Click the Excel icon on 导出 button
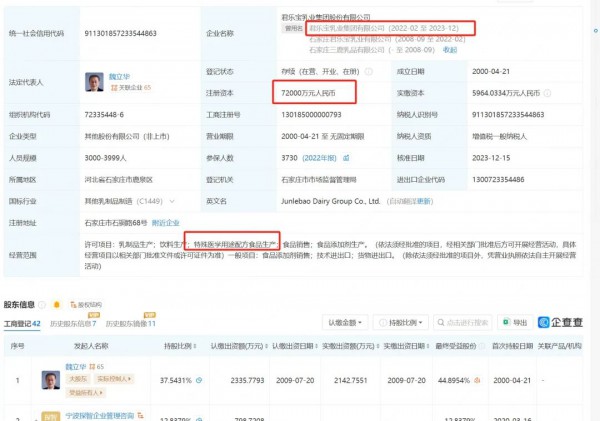 (x=506, y=322)
